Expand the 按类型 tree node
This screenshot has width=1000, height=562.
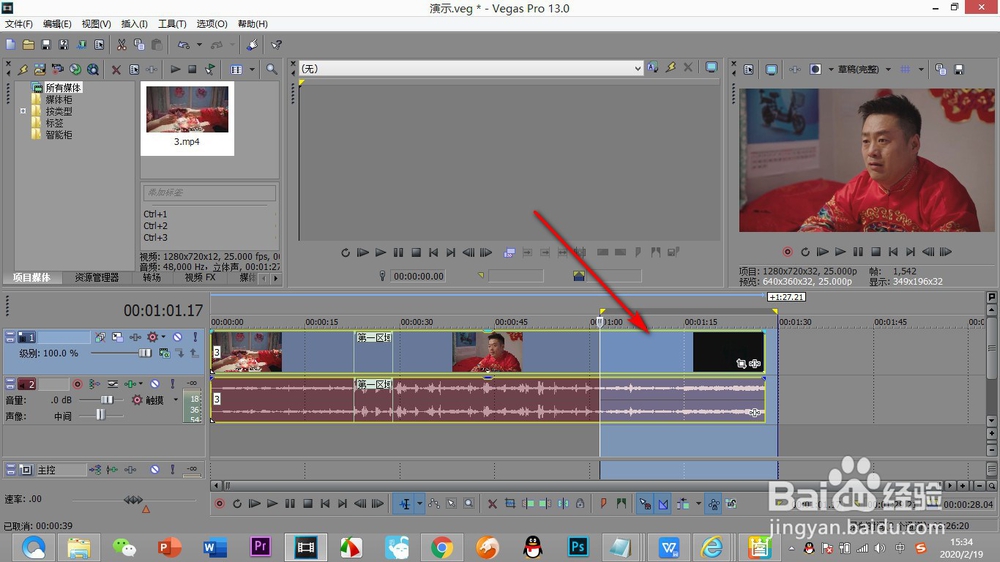[x=23, y=111]
